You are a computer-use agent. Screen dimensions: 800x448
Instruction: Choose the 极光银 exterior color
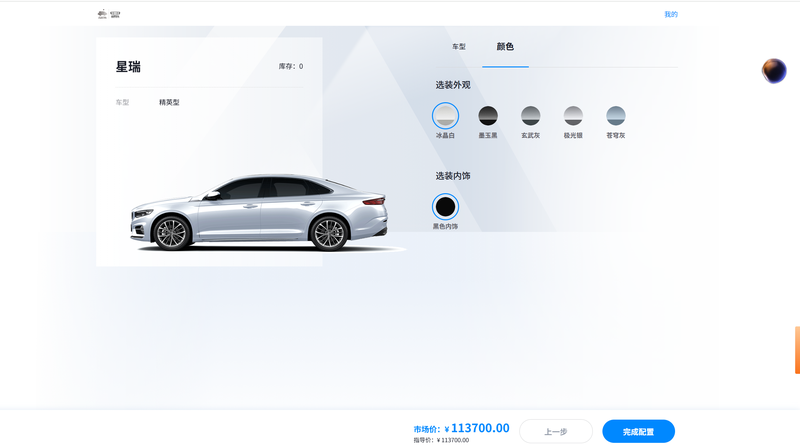573,116
